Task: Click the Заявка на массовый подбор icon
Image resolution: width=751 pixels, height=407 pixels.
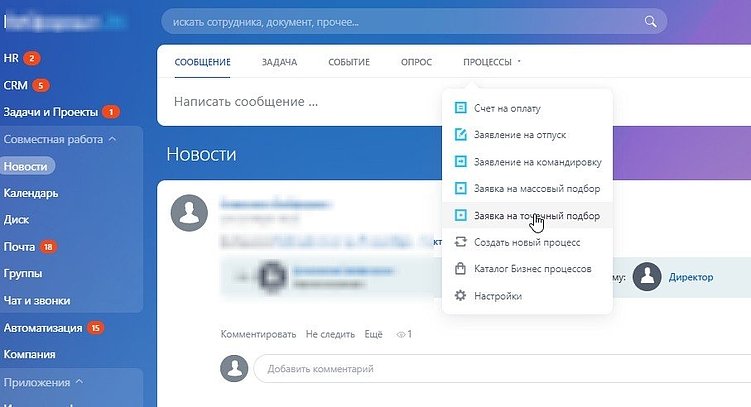Action: 460,188
